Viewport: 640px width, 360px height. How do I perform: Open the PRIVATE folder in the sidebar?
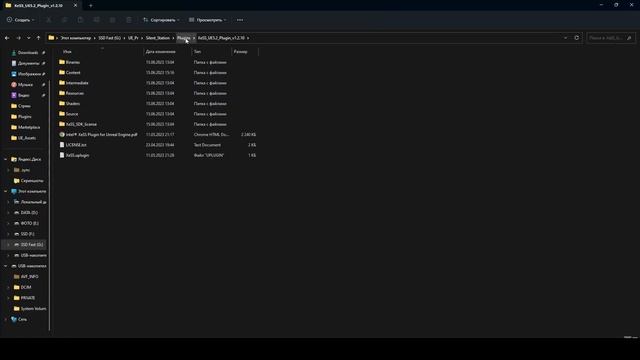(x=28, y=298)
